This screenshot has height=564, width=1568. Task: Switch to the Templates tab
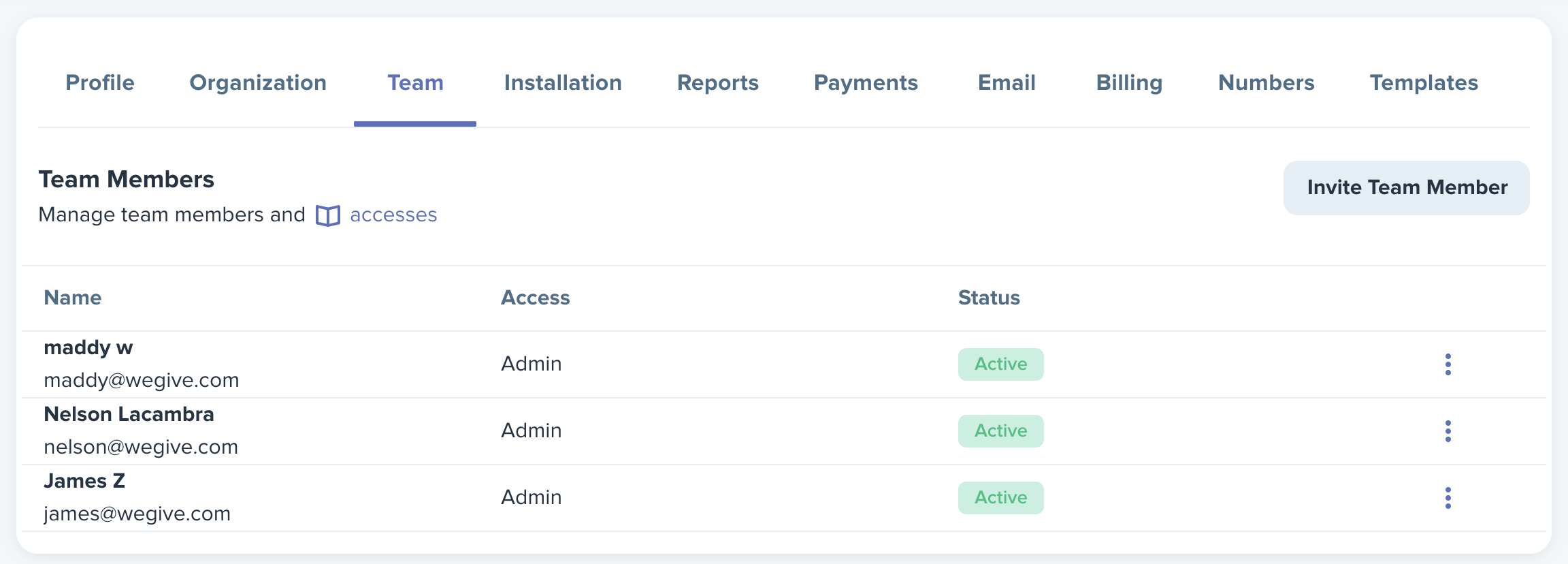(1424, 83)
